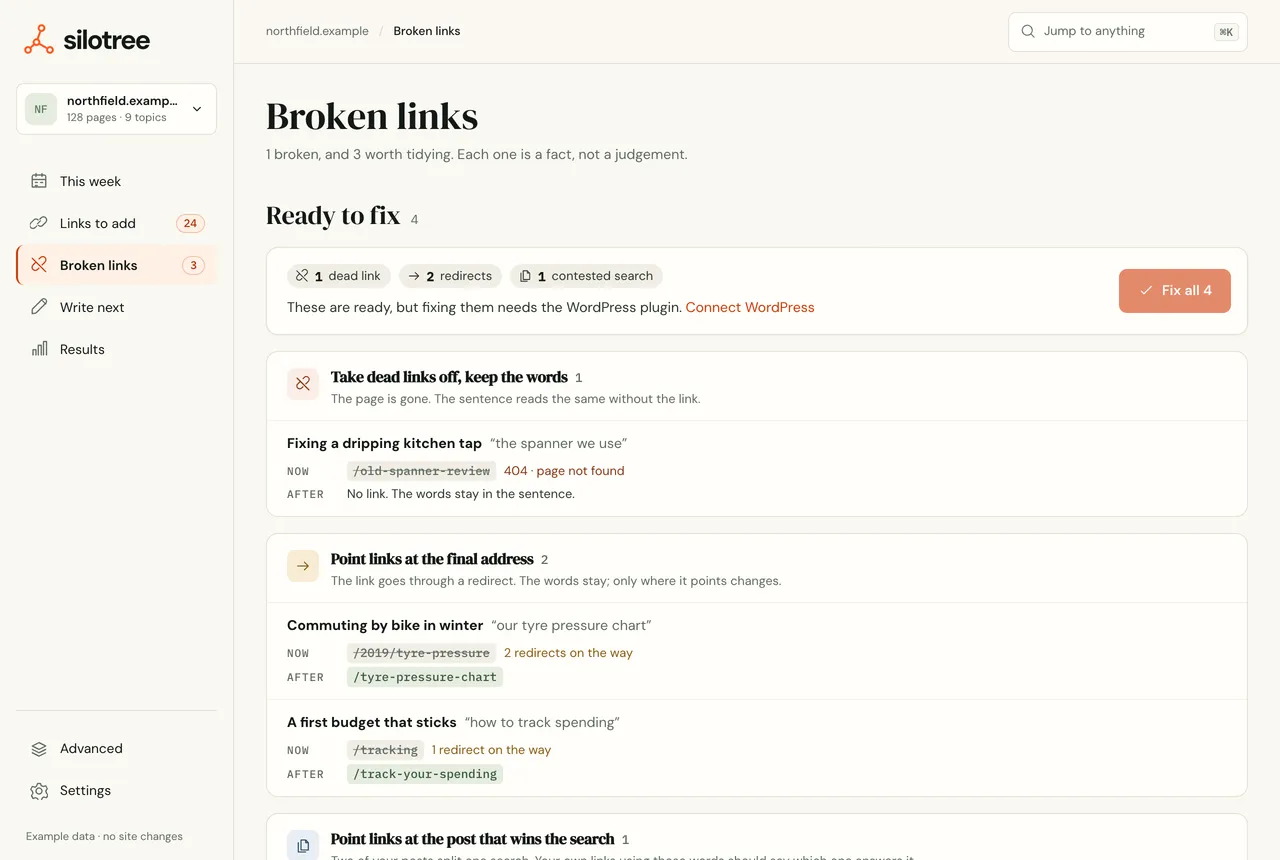Click the Links to add chain icon
1280x860 pixels.
[39, 223]
